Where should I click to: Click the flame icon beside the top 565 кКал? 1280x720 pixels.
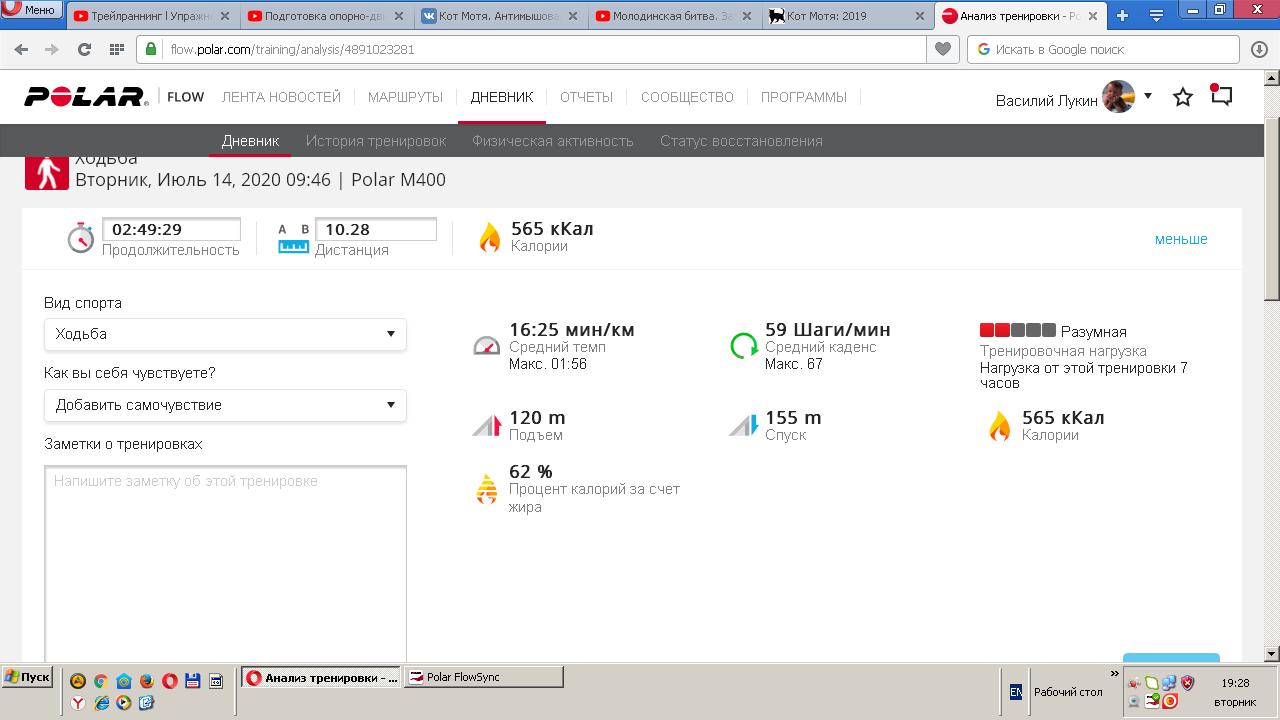point(489,237)
